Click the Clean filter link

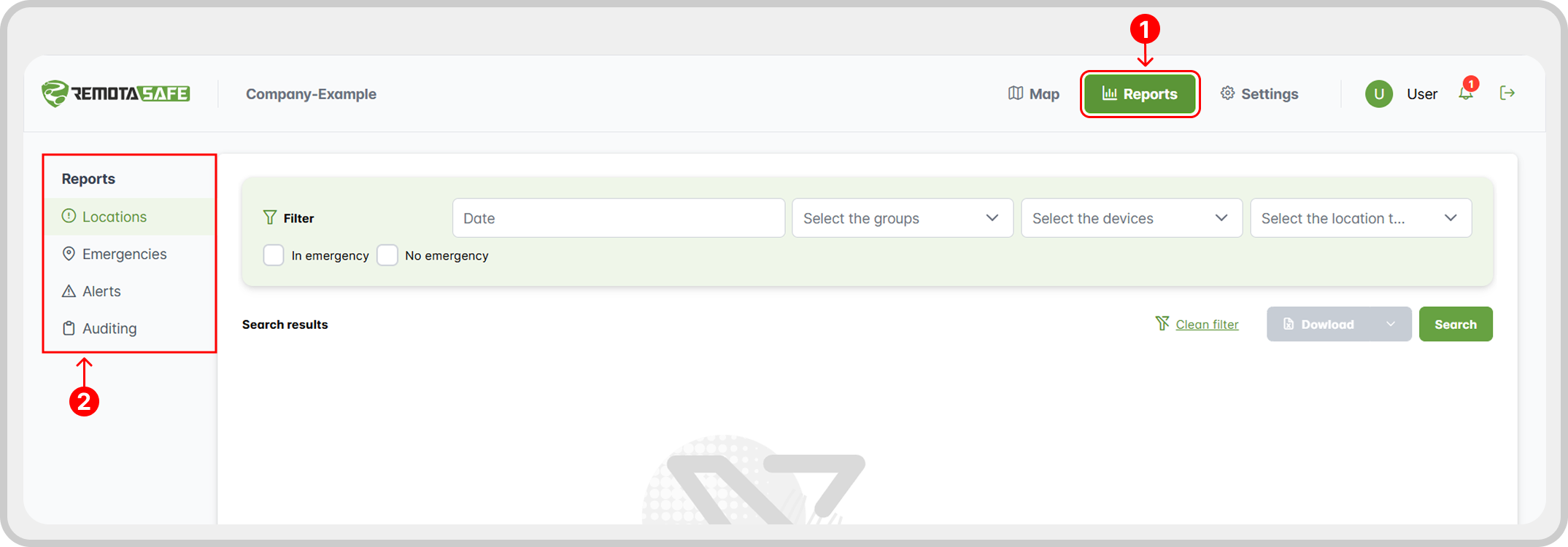click(x=1207, y=325)
